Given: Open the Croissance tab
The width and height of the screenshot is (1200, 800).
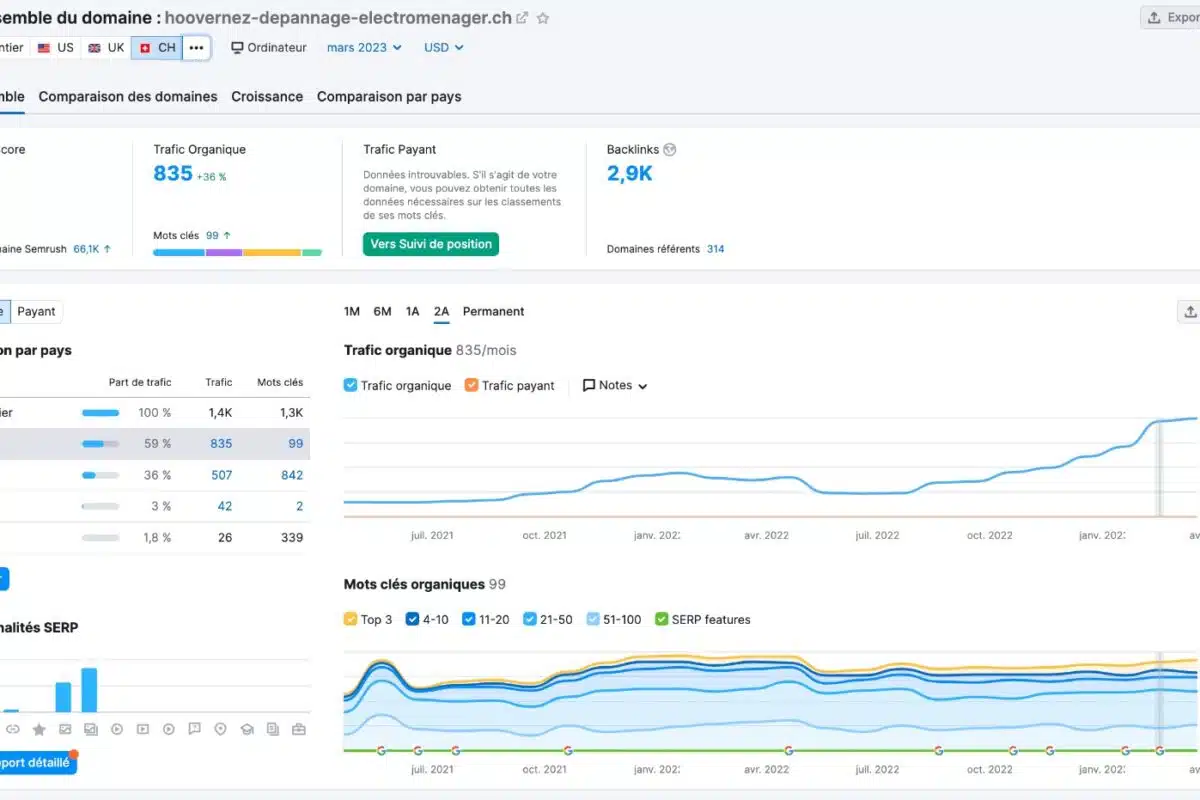Looking at the screenshot, I should click(267, 97).
